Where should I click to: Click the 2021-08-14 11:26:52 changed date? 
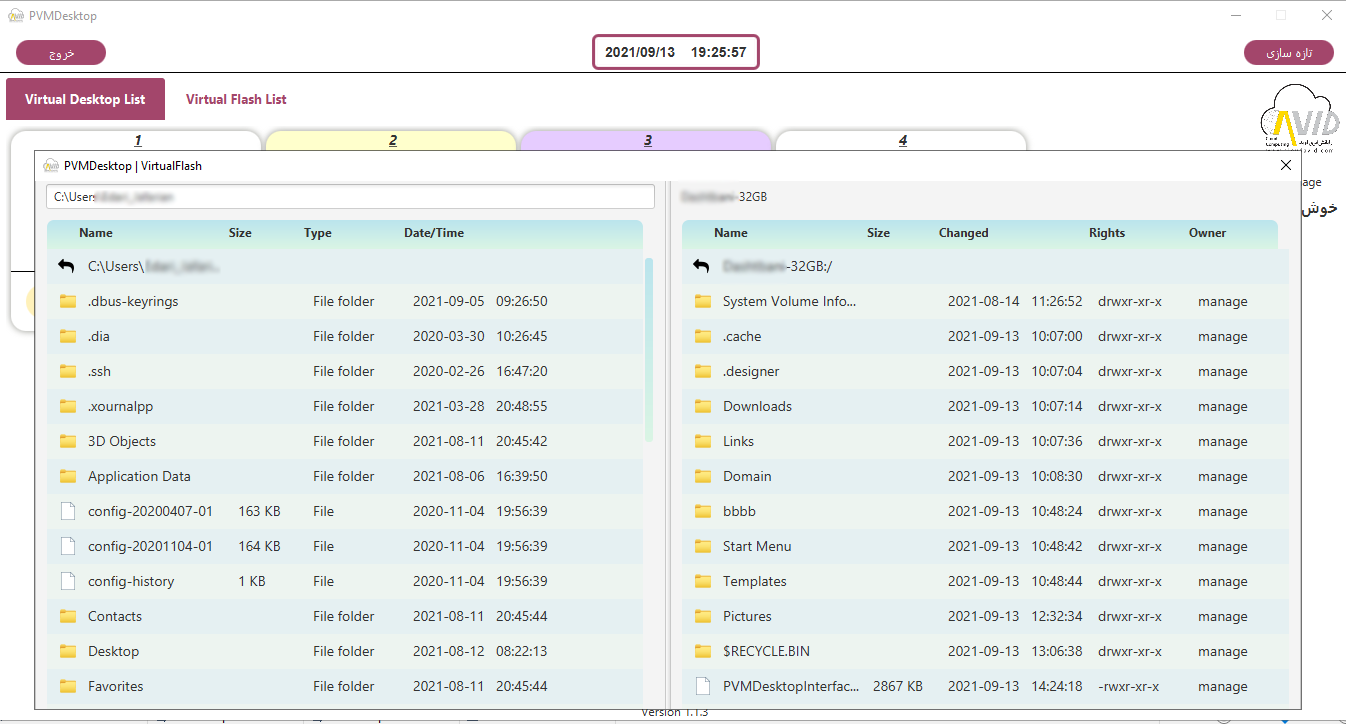(1015, 301)
